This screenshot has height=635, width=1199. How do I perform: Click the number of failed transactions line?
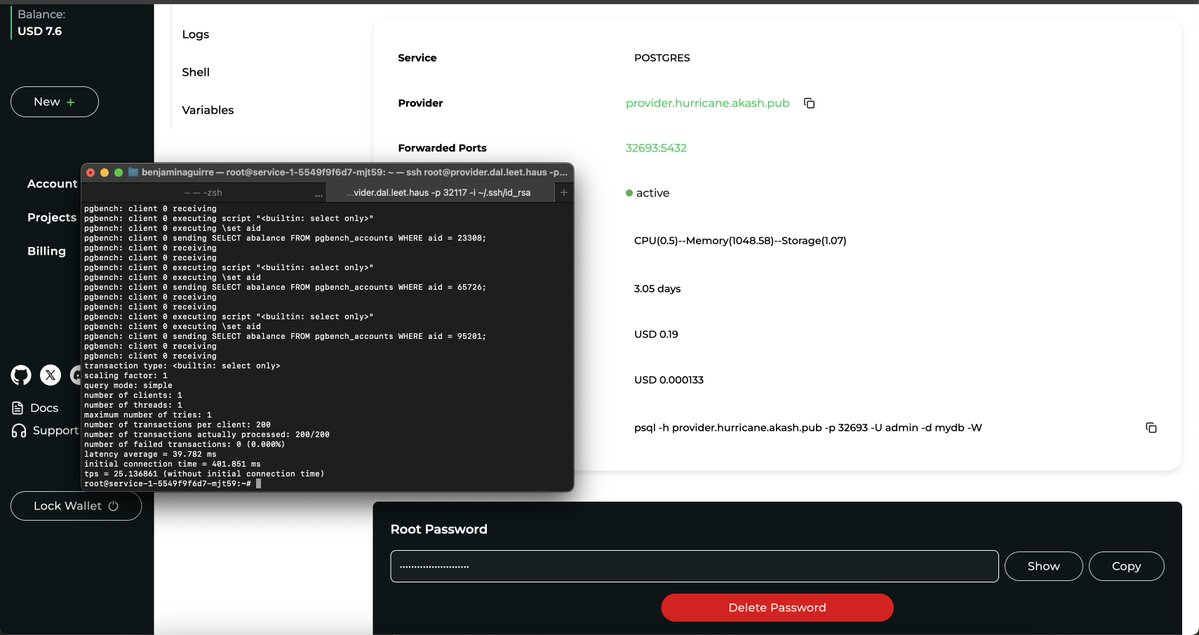184,444
